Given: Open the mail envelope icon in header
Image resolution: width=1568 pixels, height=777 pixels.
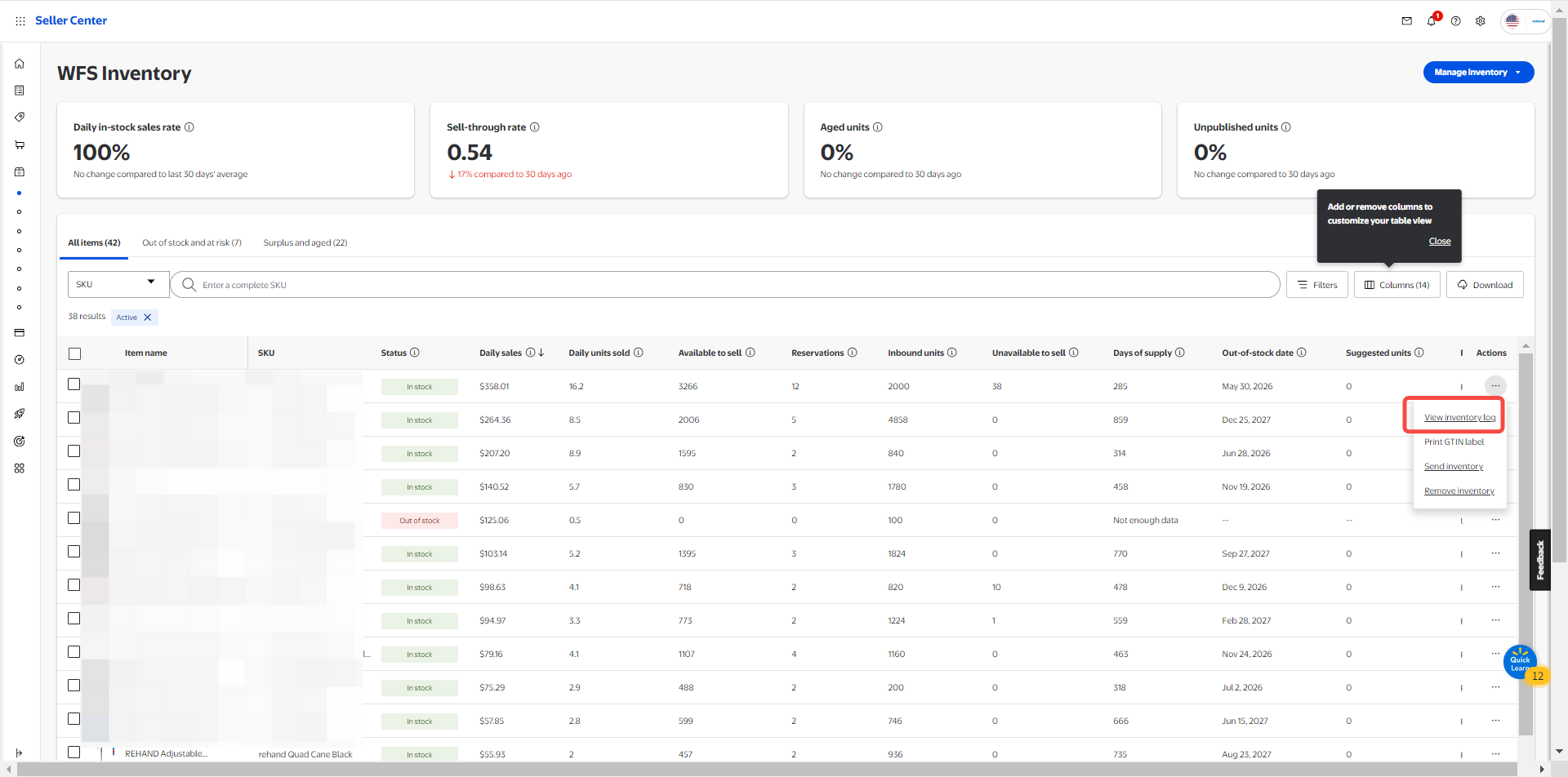Looking at the screenshot, I should pos(1406,21).
